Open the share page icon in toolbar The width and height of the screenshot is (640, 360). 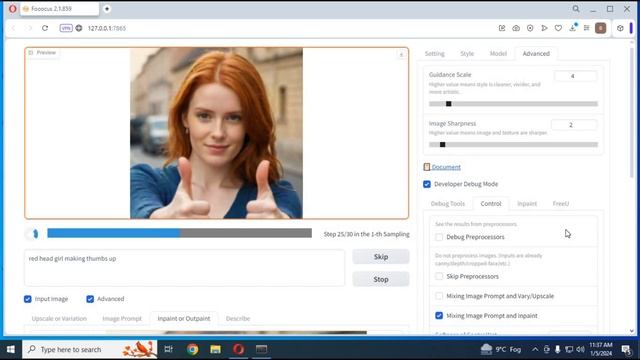(x=502, y=28)
